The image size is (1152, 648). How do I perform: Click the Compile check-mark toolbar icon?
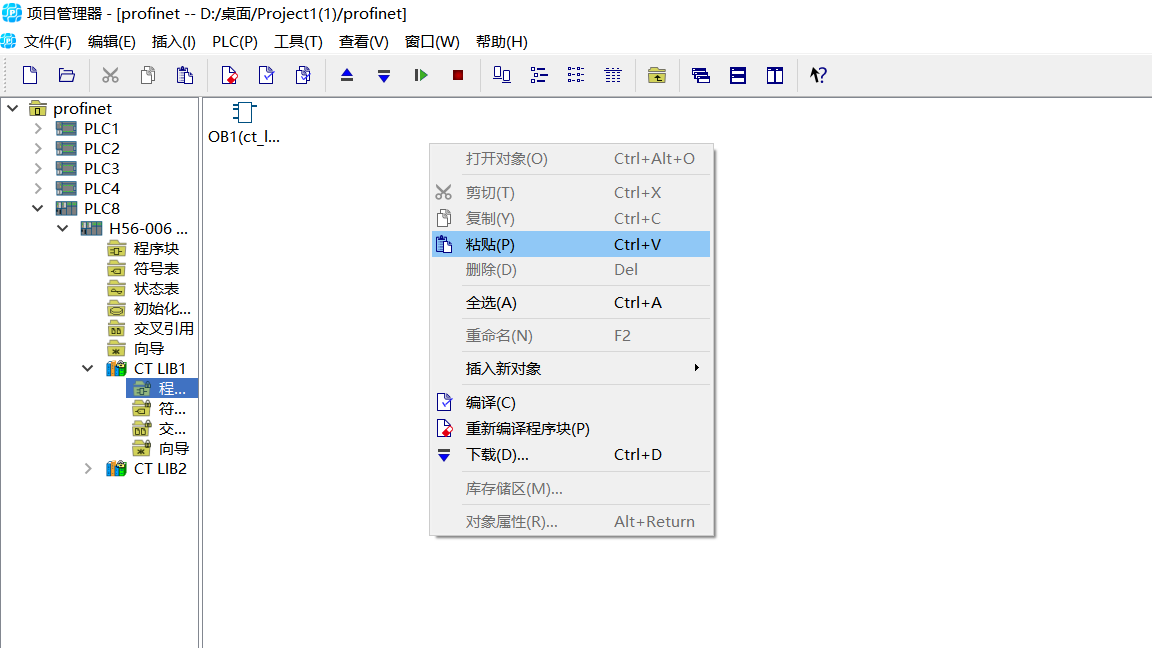point(266,75)
